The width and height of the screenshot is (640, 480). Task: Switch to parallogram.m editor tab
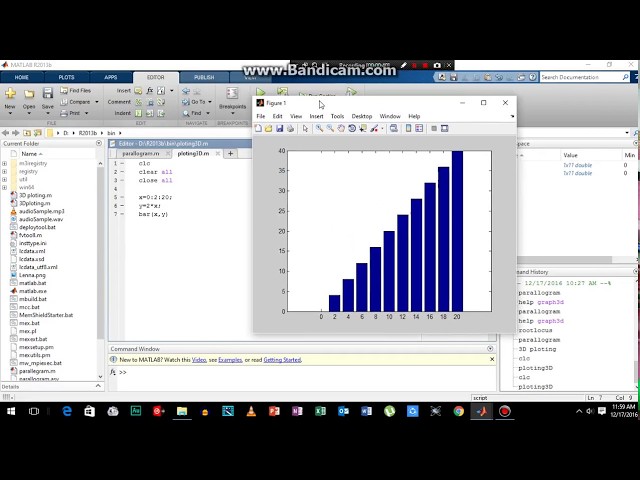point(141,153)
